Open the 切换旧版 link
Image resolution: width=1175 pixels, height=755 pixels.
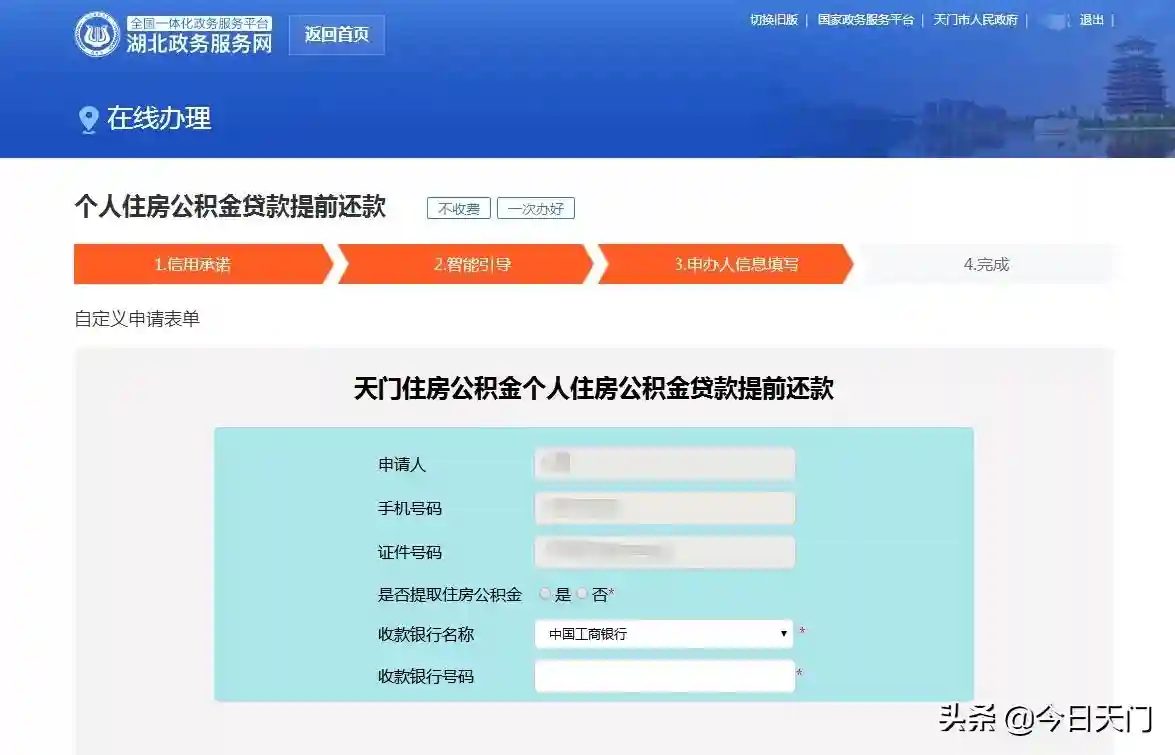pos(774,19)
